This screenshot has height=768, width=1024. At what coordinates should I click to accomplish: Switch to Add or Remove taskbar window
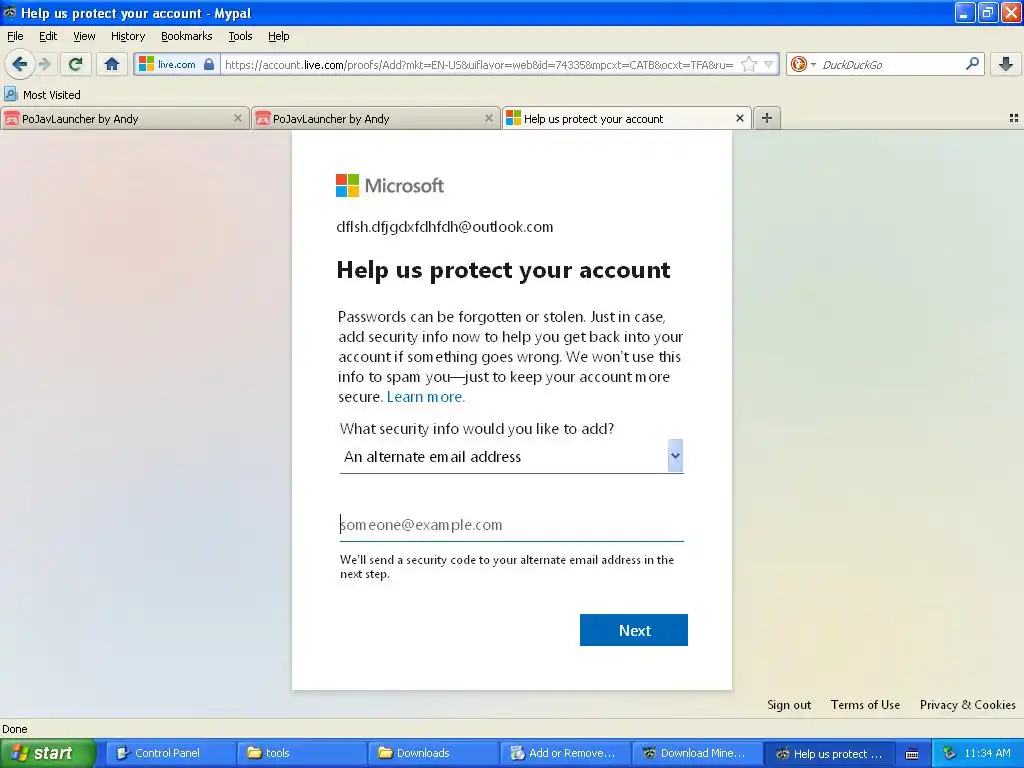pyautogui.click(x=565, y=753)
